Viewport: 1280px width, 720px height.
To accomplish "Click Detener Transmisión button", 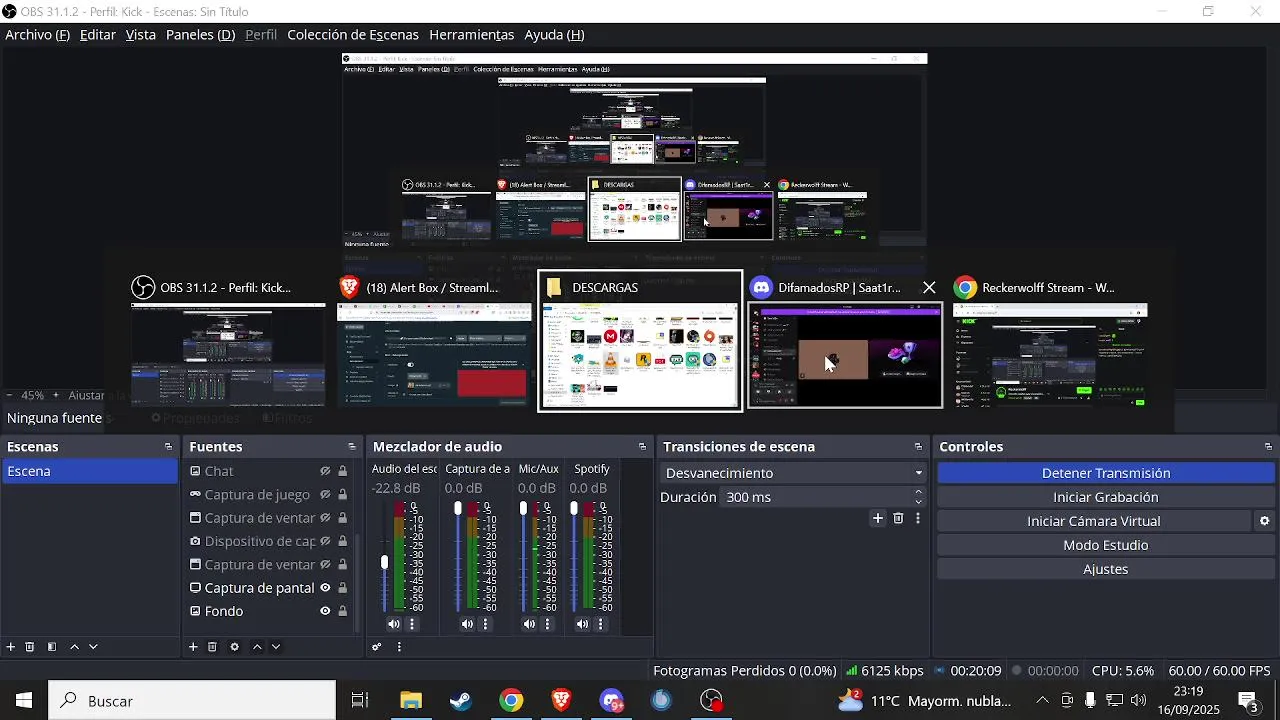I will pyautogui.click(x=1105, y=473).
